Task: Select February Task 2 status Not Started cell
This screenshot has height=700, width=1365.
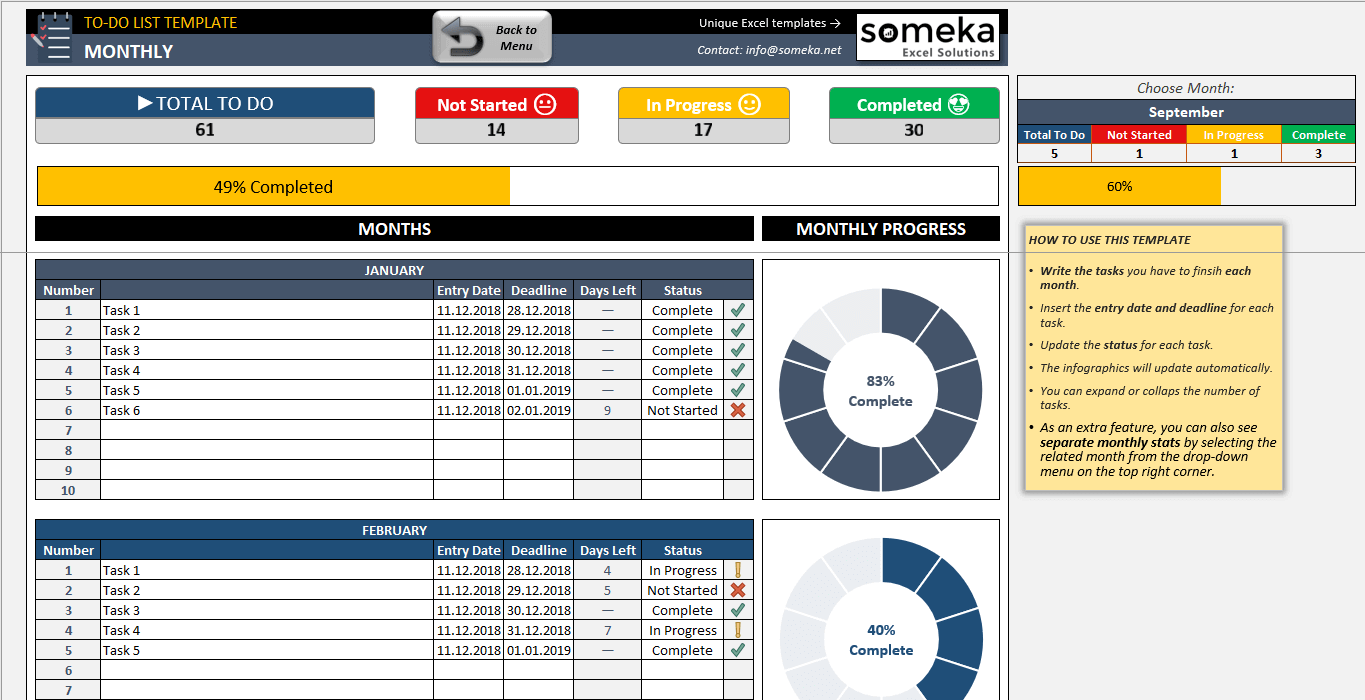Action: click(682, 590)
